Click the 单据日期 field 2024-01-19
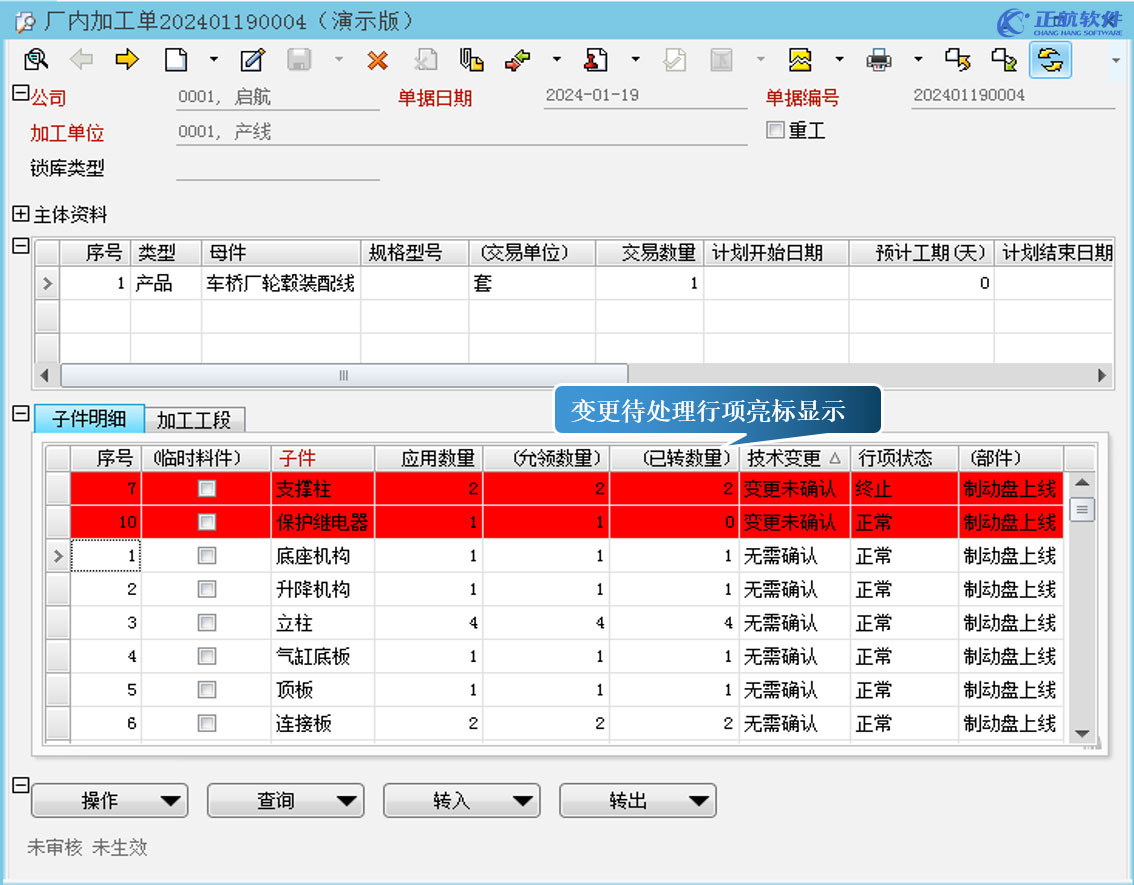Image resolution: width=1134 pixels, height=885 pixels. pyautogui.click(x=645, y=95)
